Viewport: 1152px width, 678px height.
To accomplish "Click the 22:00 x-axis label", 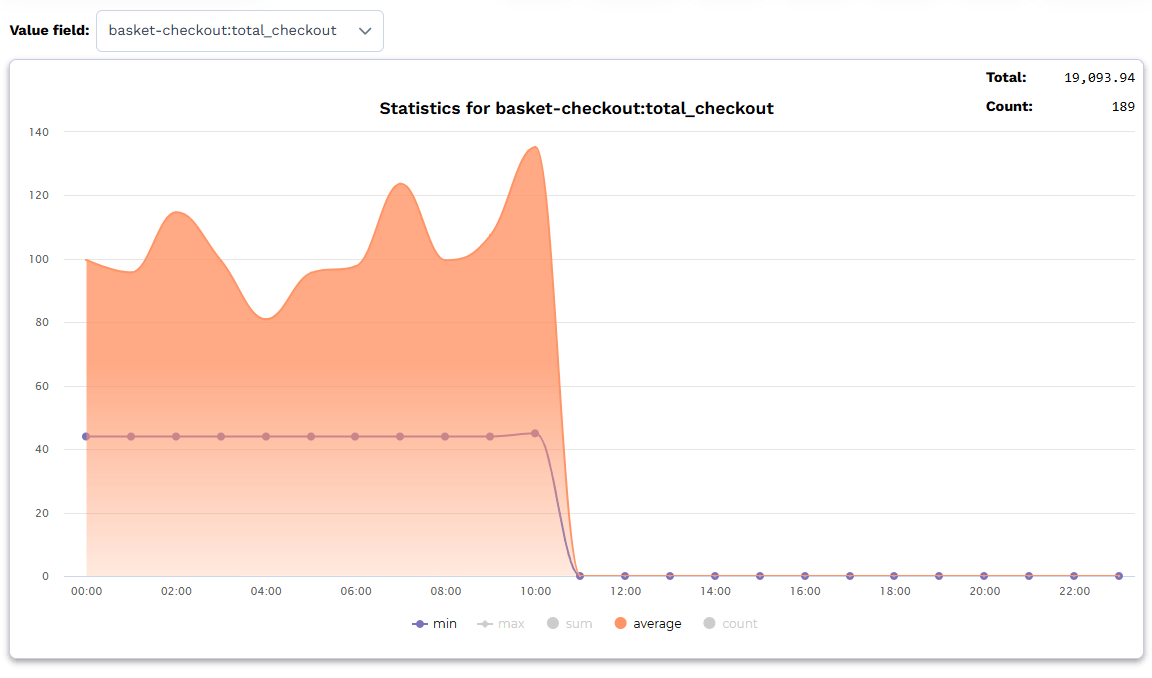I will click(x=1074, y=591).
